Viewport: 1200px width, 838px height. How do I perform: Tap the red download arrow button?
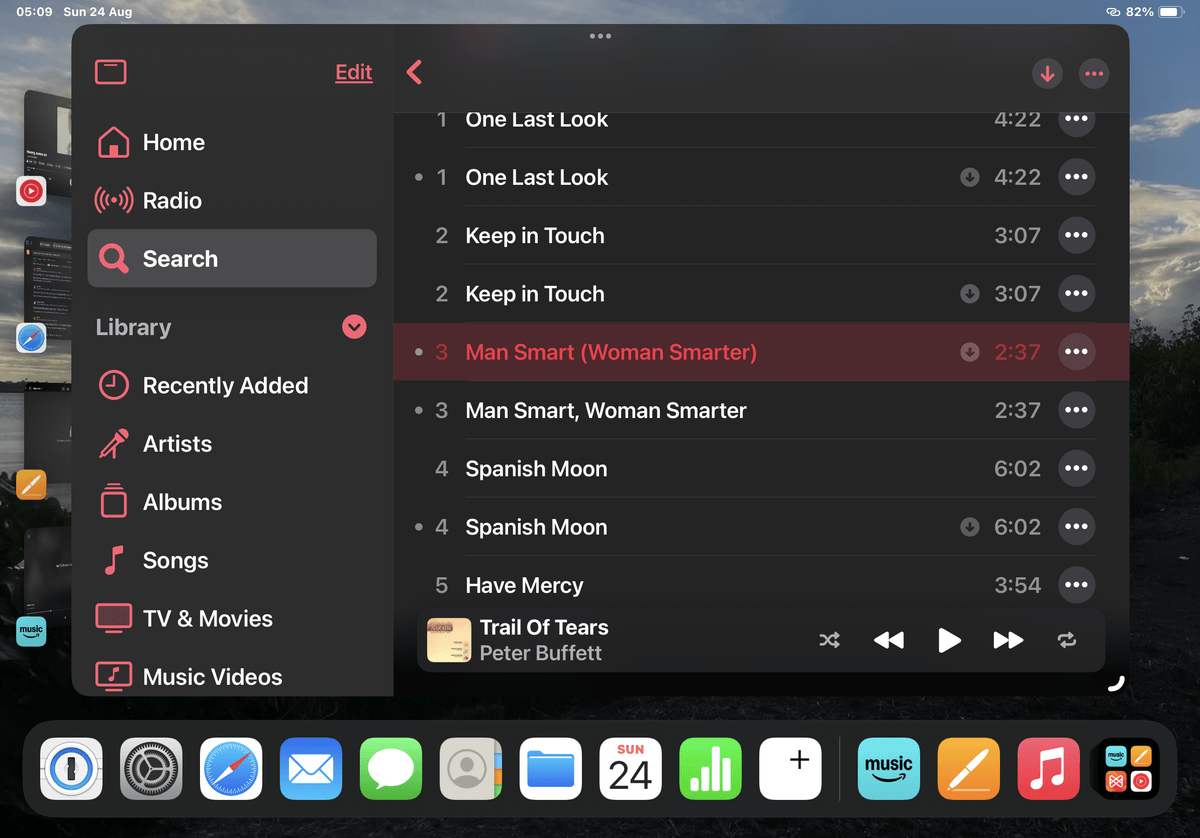[x=1047, y=74]
